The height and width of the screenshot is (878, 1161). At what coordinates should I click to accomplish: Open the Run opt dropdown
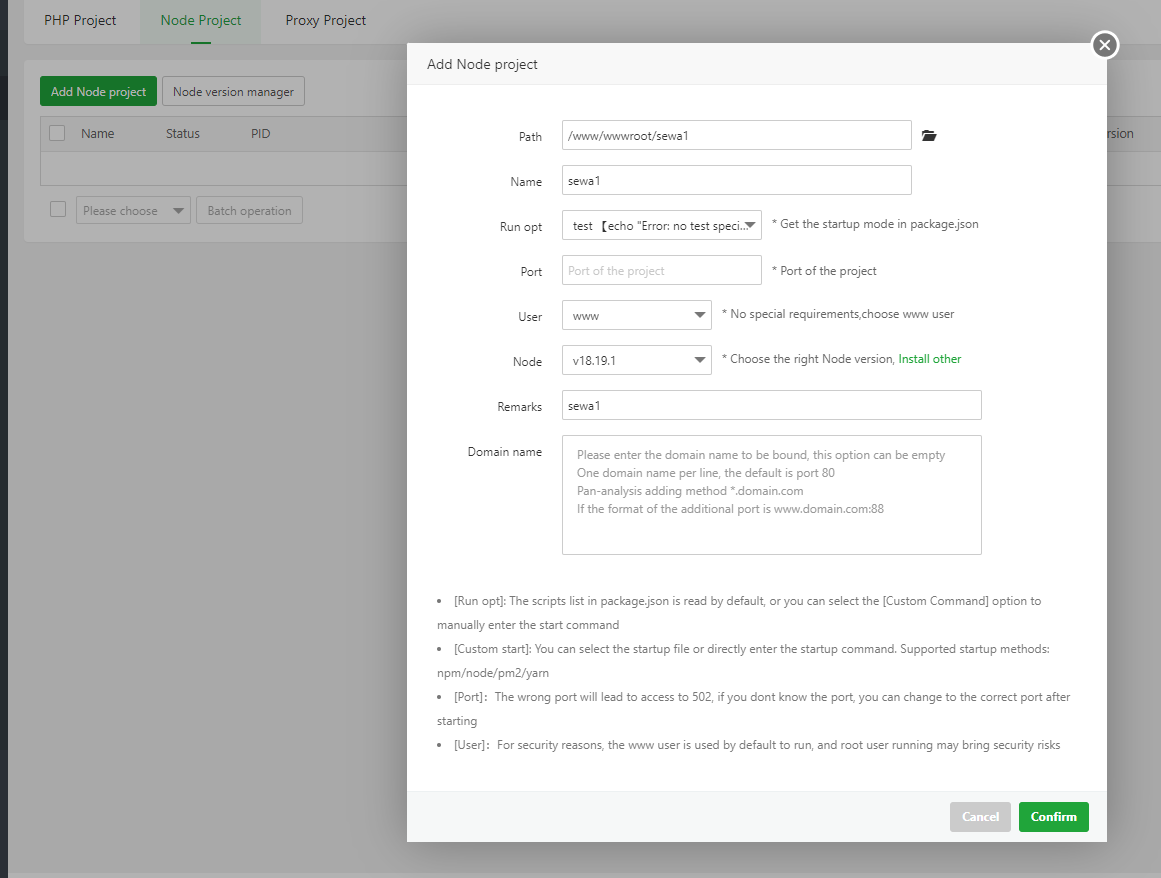661,225
